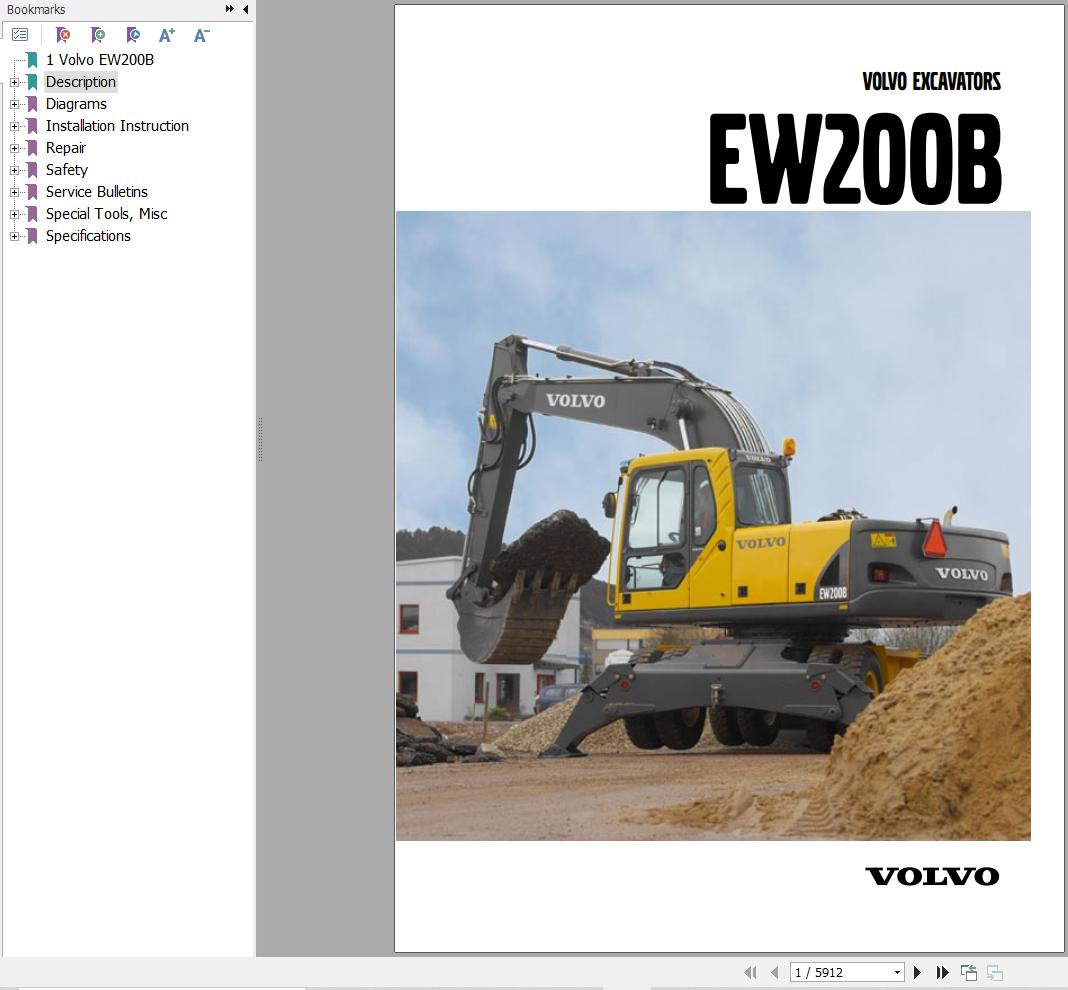Open the Installation Instruction bookmark
The width and height of the screenshot is (1068, 990).
(117, 126)
